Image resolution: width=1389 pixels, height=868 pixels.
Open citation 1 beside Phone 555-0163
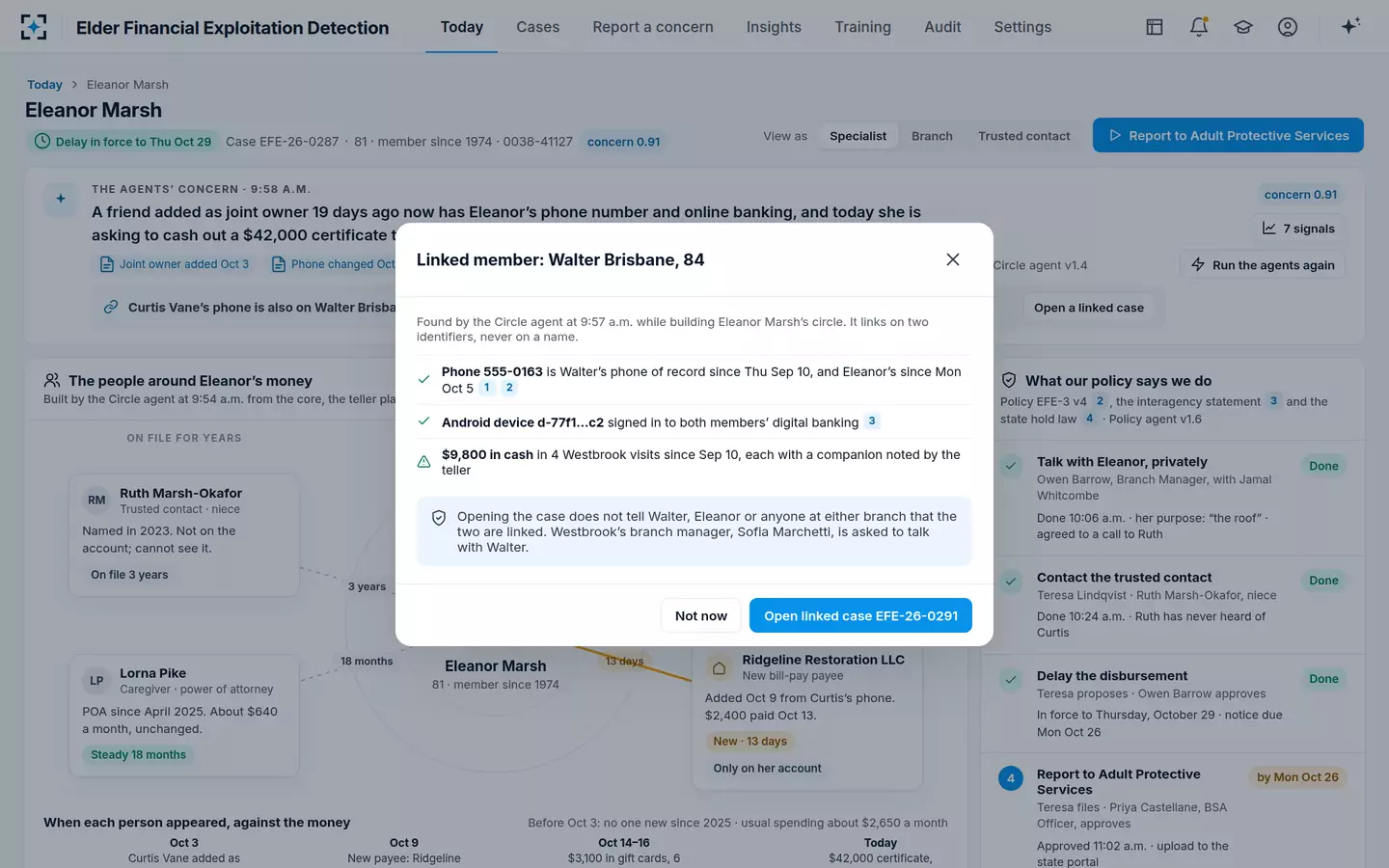pos(487,388)
